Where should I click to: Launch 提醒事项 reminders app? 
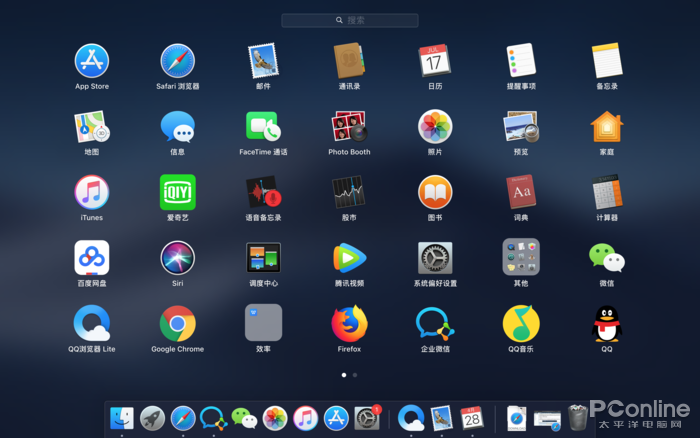tap(521, 61)
